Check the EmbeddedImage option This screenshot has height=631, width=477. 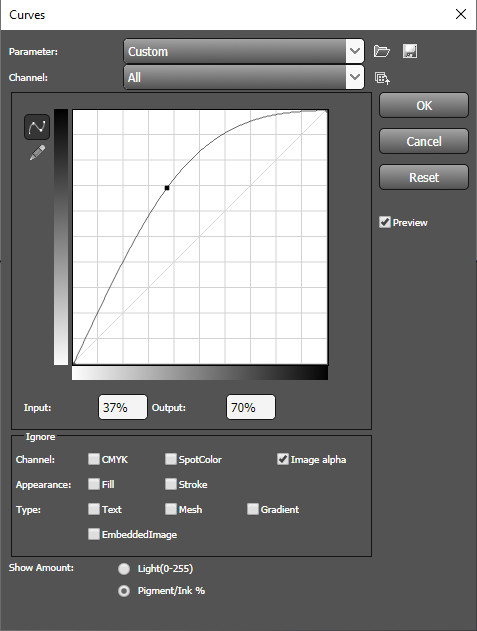(94, 534)
